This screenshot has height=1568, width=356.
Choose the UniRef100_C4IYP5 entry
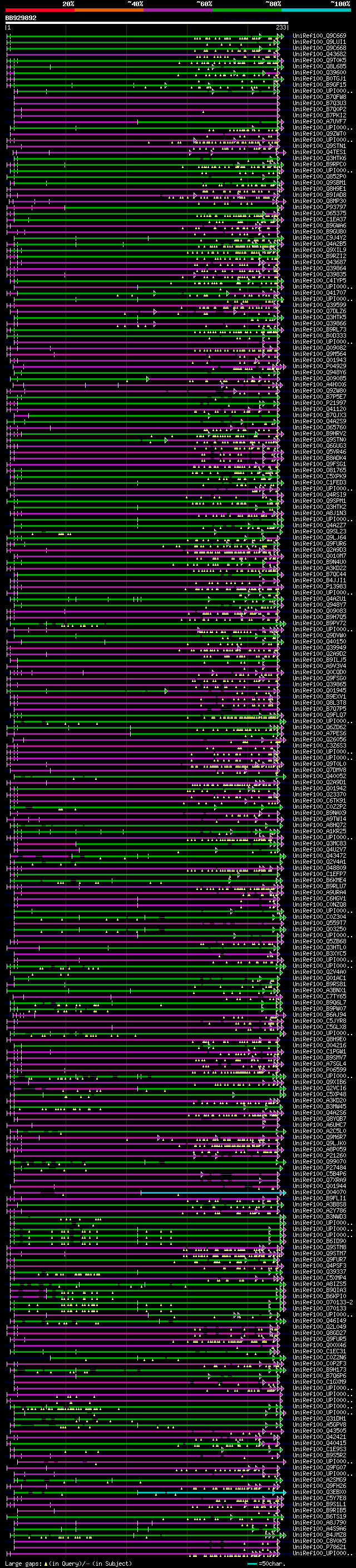[x=319, y=280]
